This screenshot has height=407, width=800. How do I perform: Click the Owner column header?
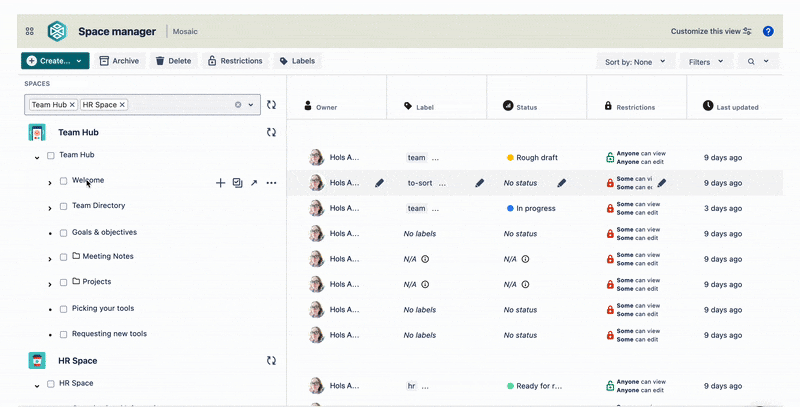coord(321,107)
